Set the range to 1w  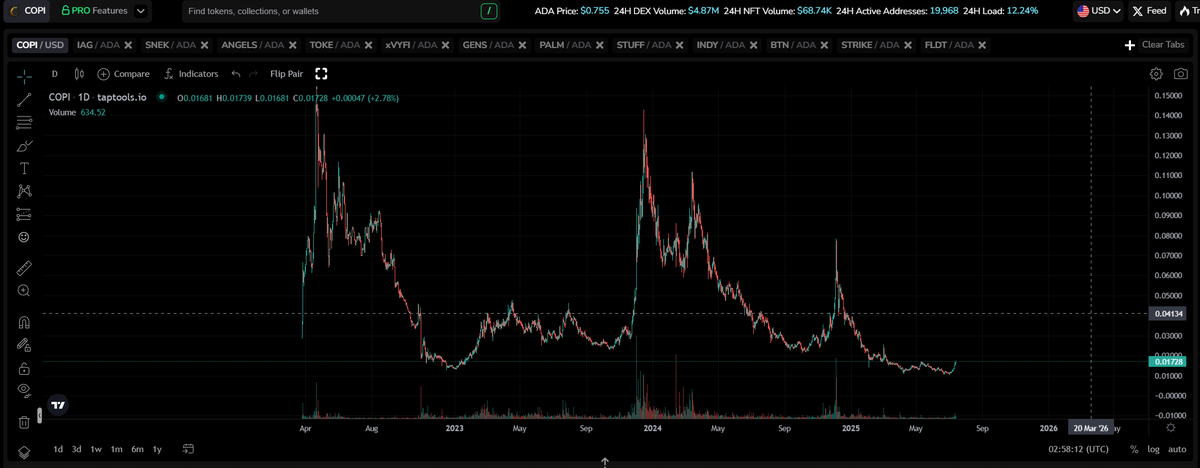96,449
